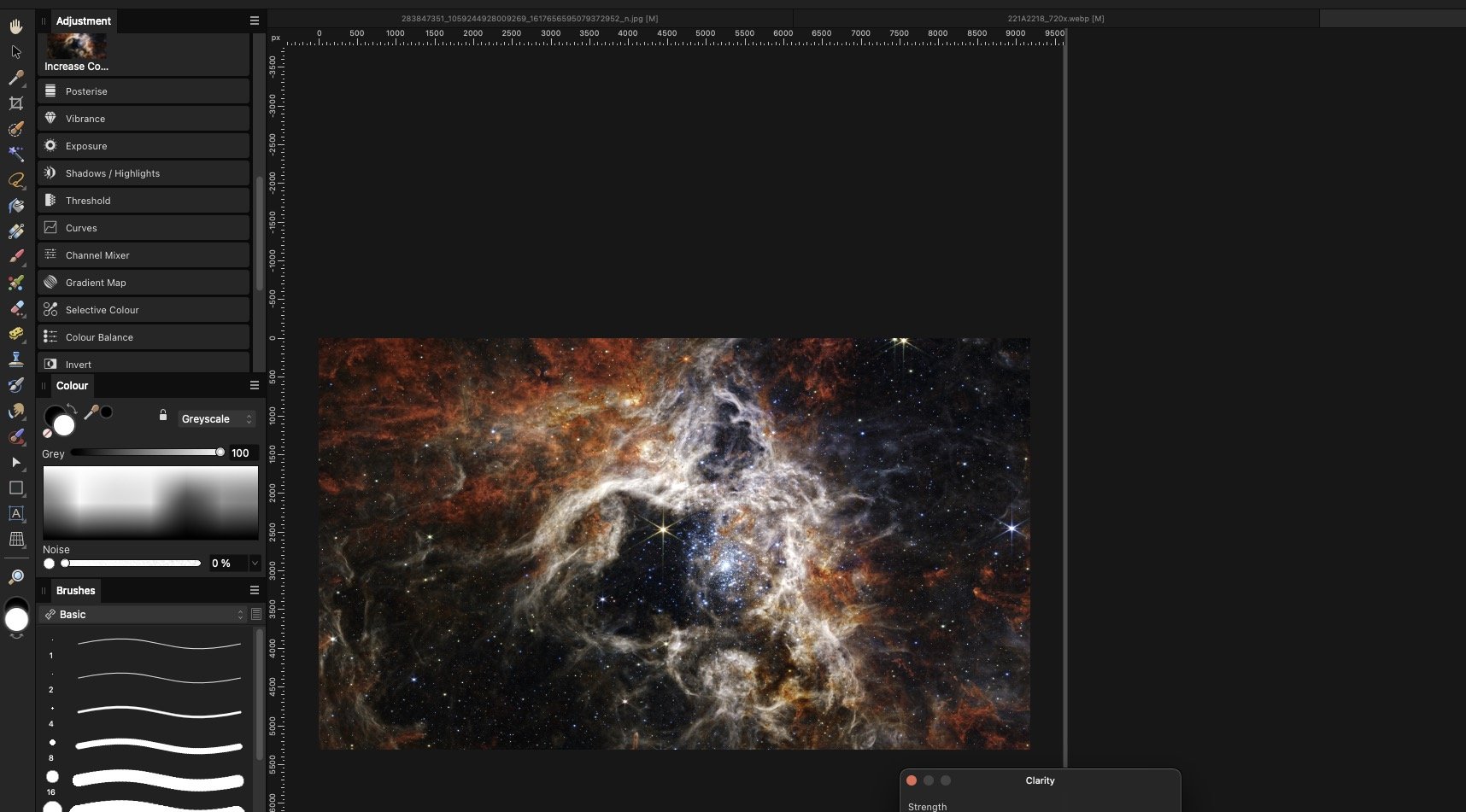Select the Selection Brush tool
The height and width of the screenshot is (812, 1466).
(x=16, y=129)
